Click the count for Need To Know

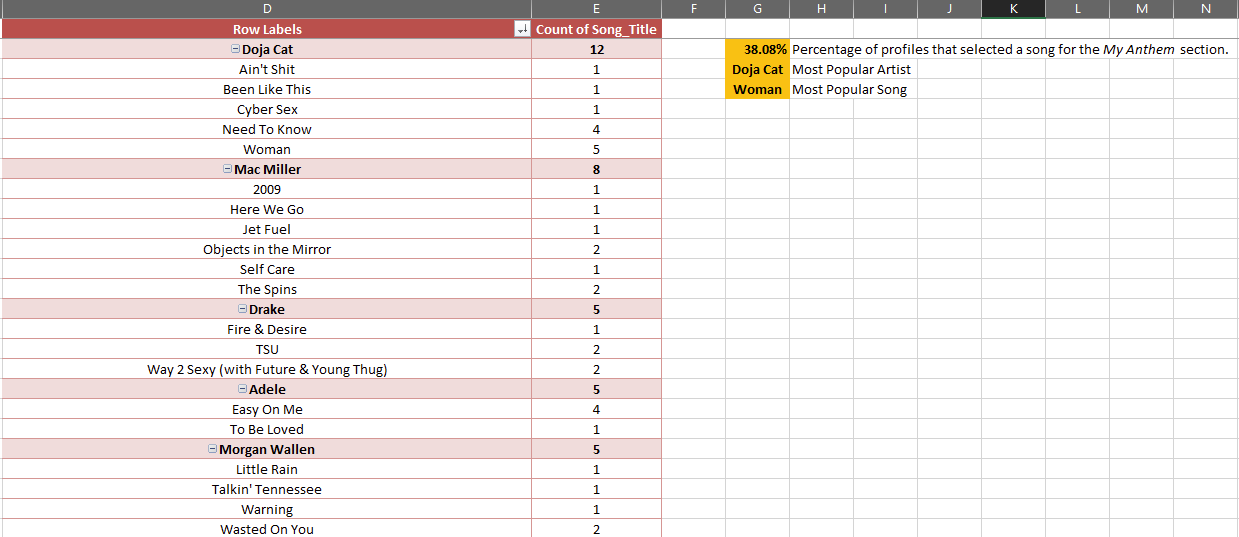[x=596, y=129]
